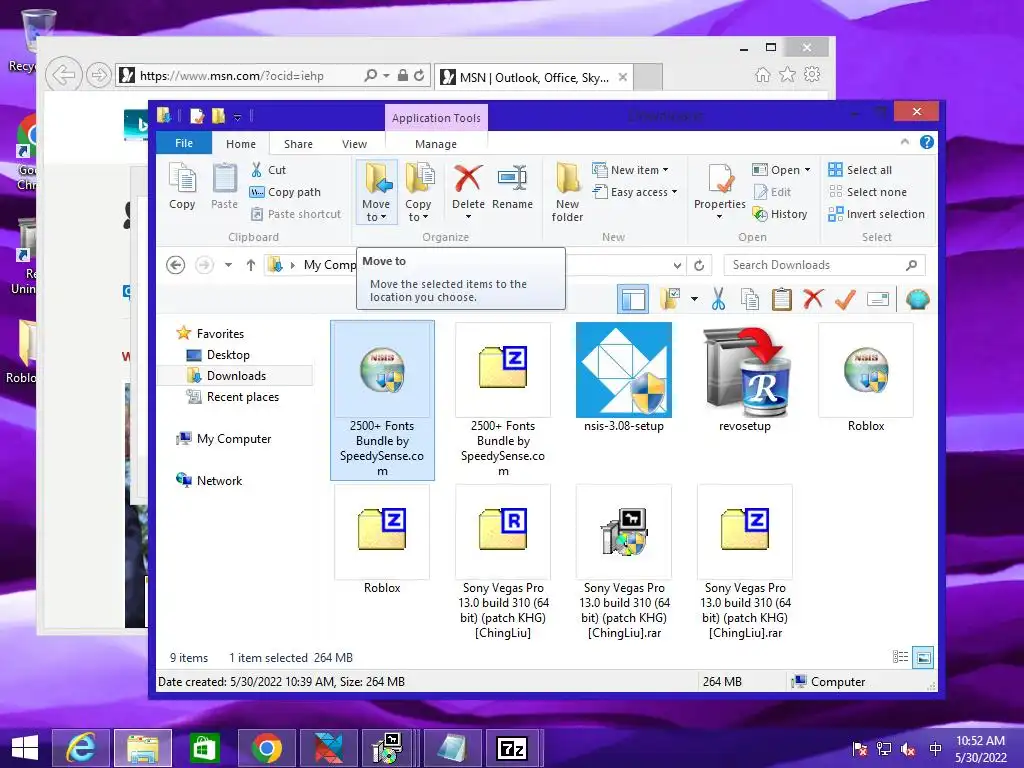
Task: Switch to the View ribbon tab
Action: (355, 144)
